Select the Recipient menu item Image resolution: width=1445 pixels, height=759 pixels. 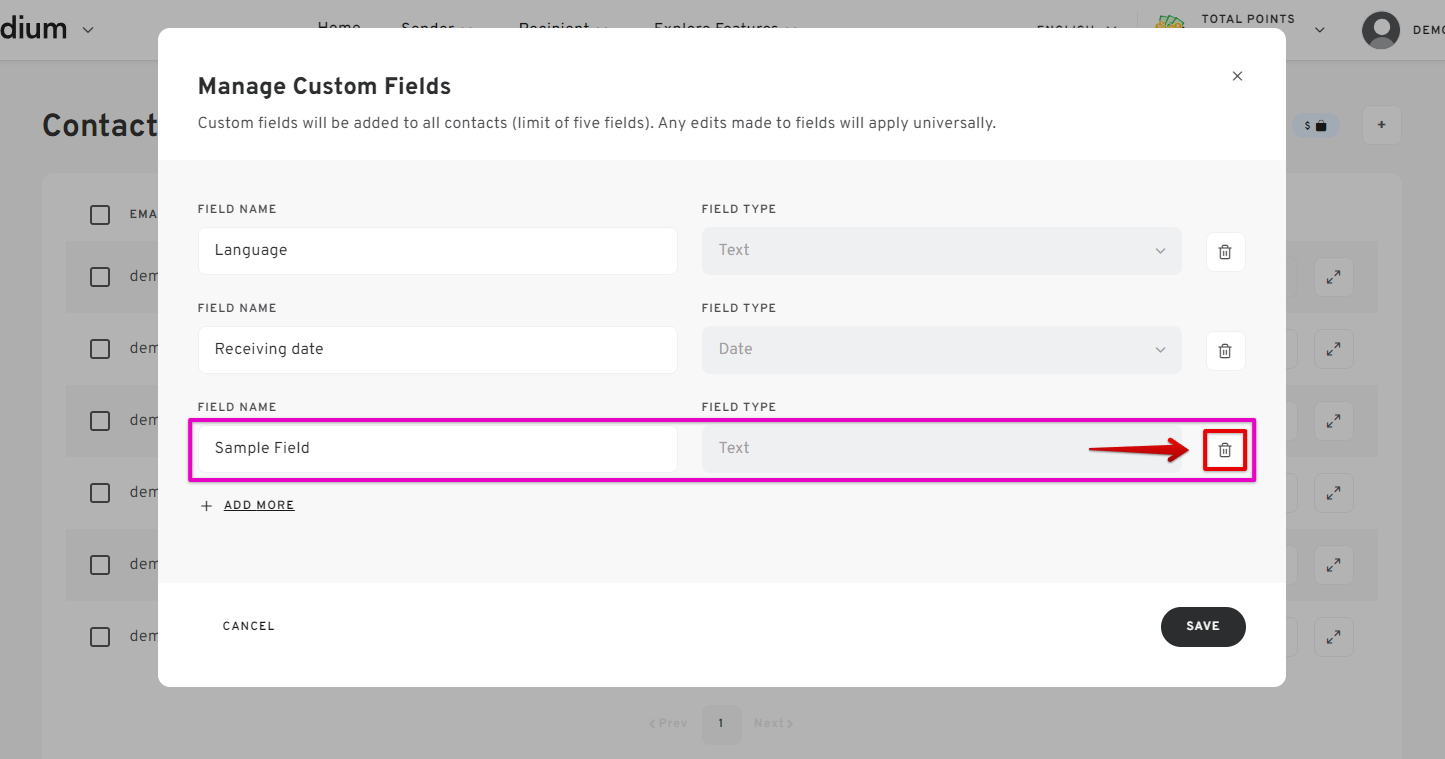click(x=555, y=29)
